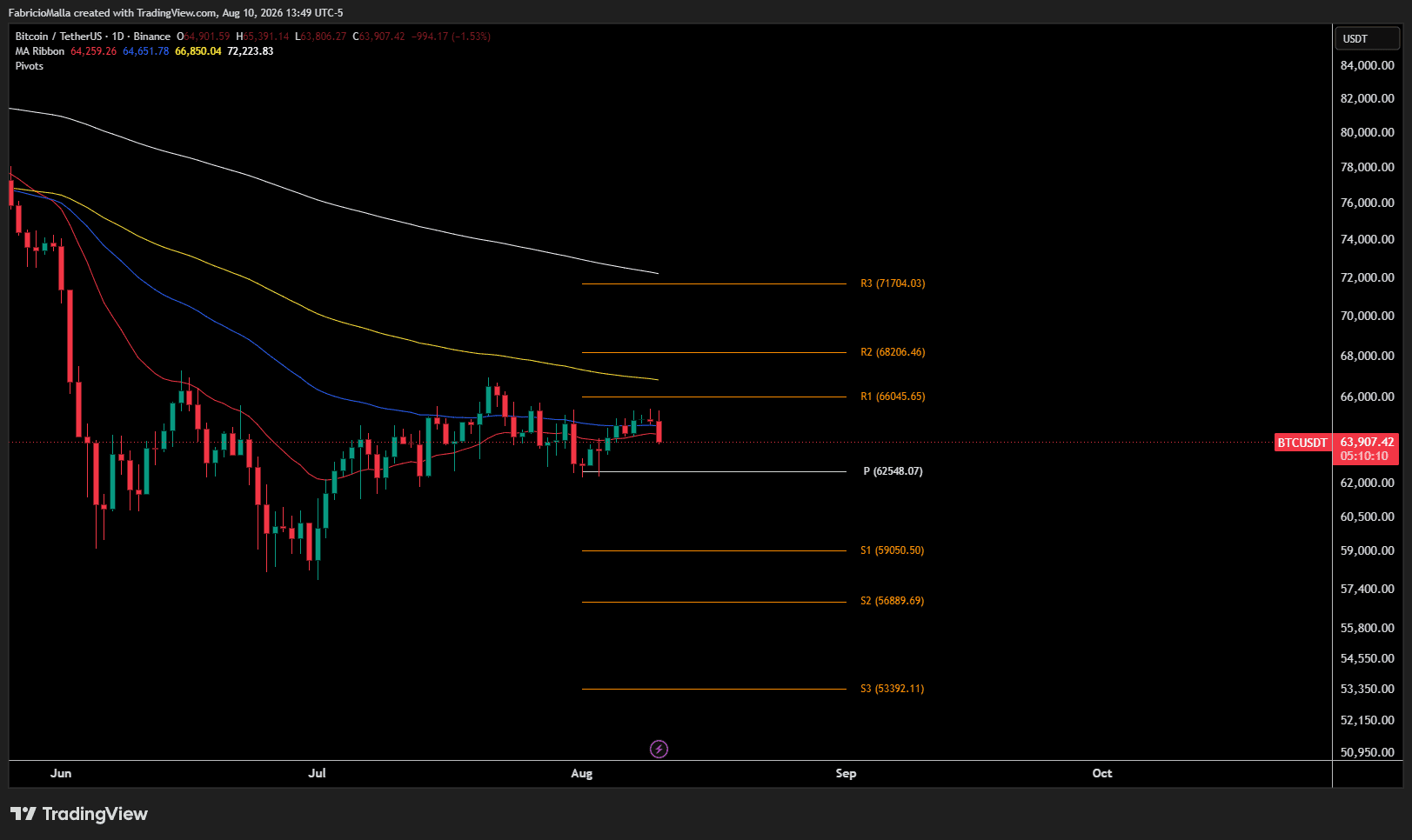Click the 52,150.00 price axis label
Image resolution: width=1412 pixels, height=840 pixels.
click(1367, 720)
